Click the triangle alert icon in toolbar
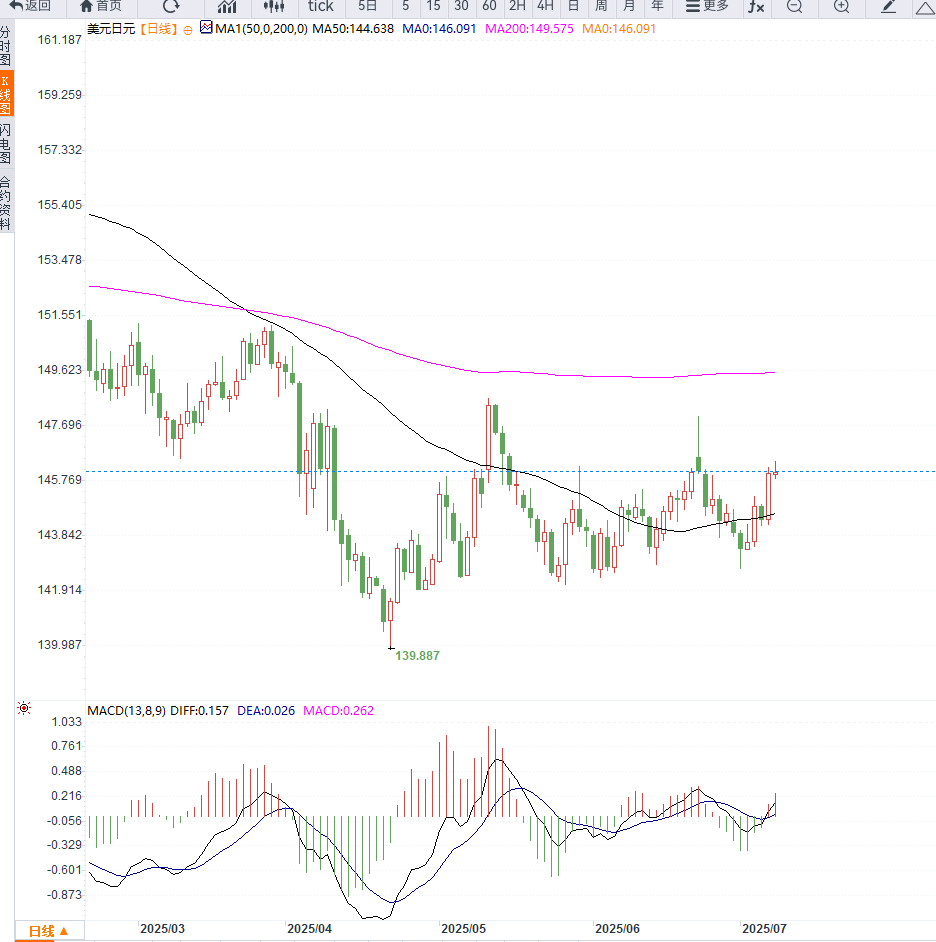936x942 pixels. 925,7
